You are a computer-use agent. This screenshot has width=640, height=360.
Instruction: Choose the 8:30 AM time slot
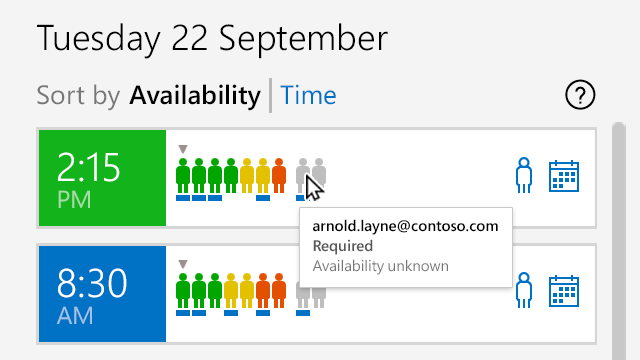[102, 294]
